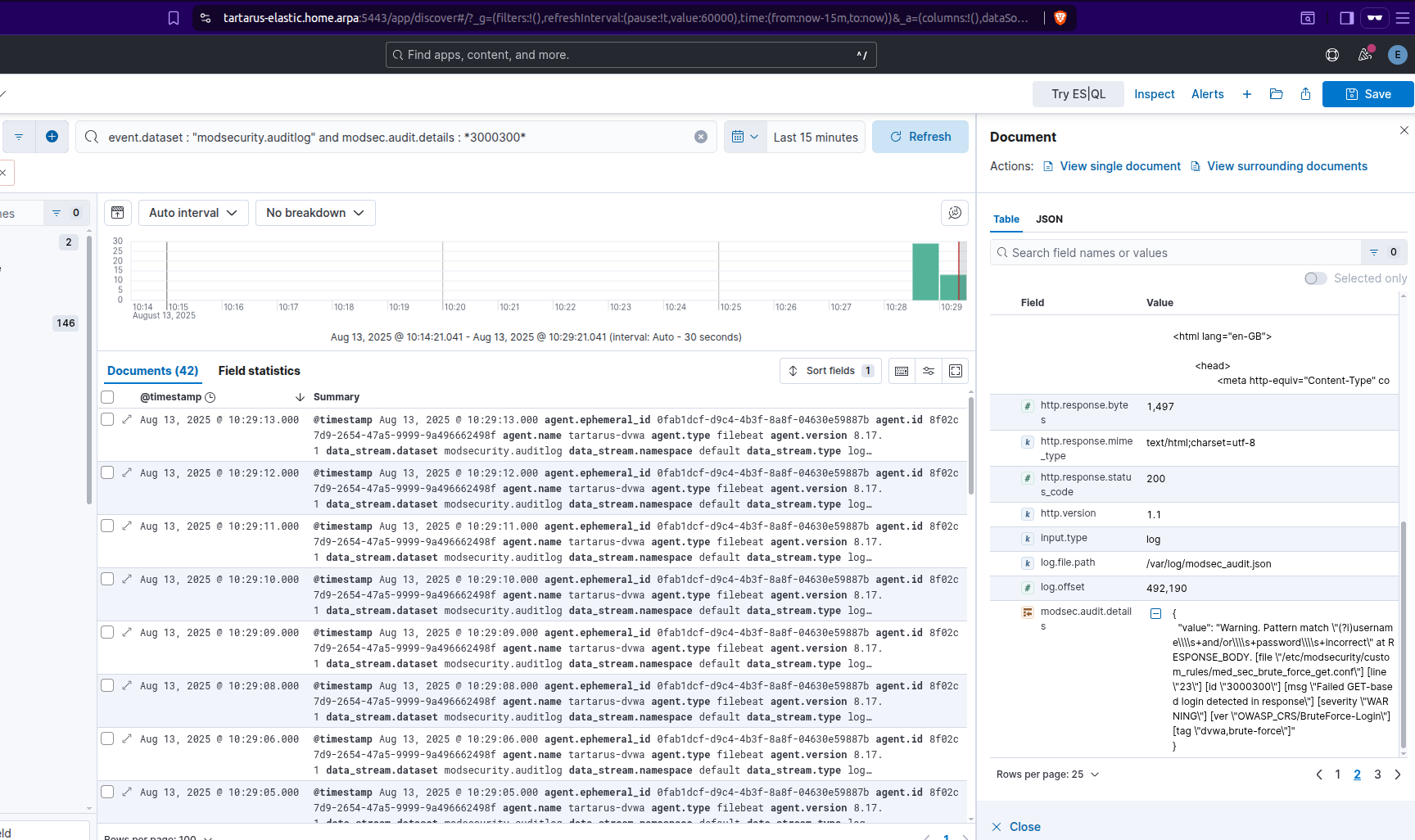Select the checkbox for the 10:29:12.000 row

click(x=107, y=472)
